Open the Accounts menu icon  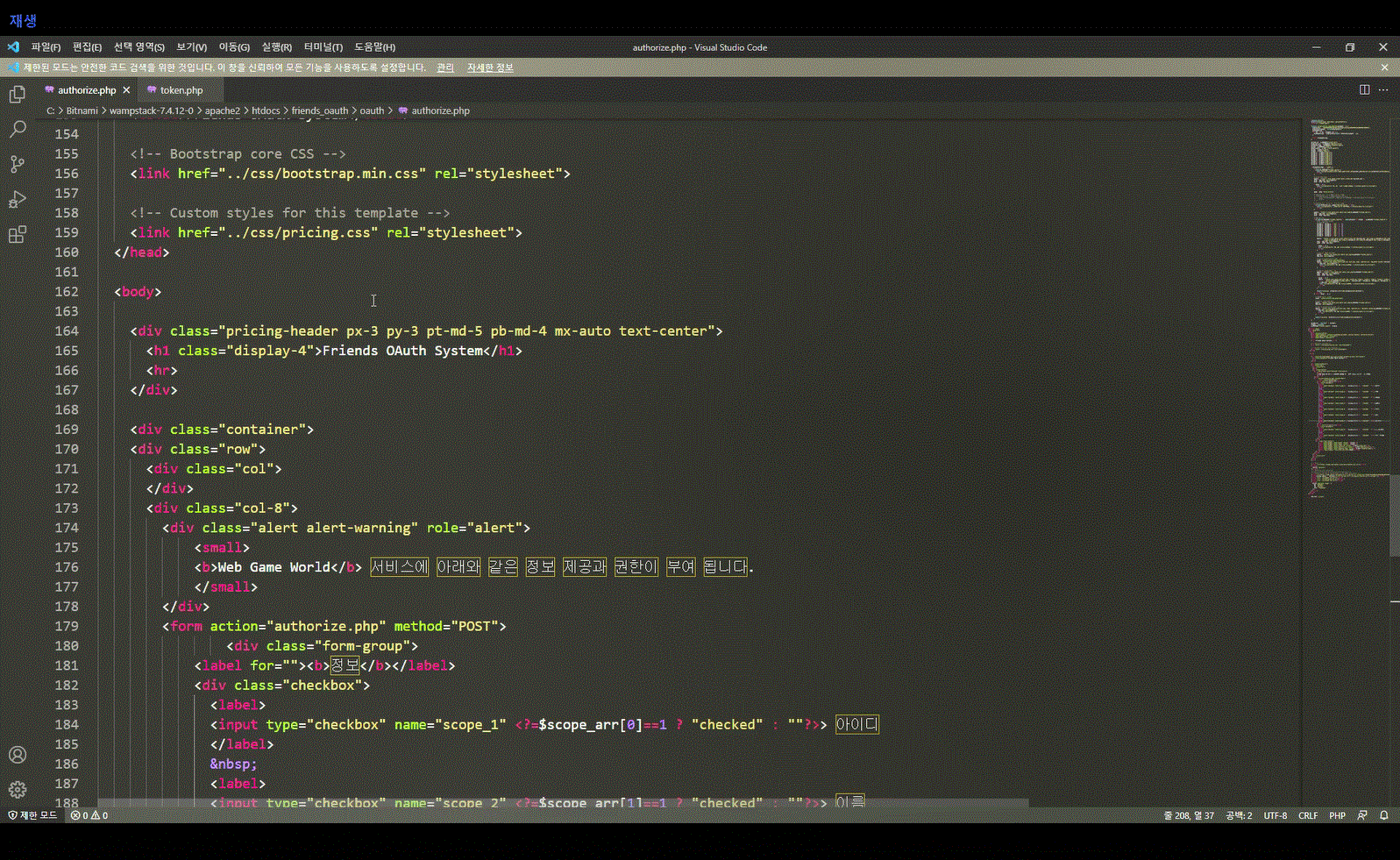click(18, 755)
